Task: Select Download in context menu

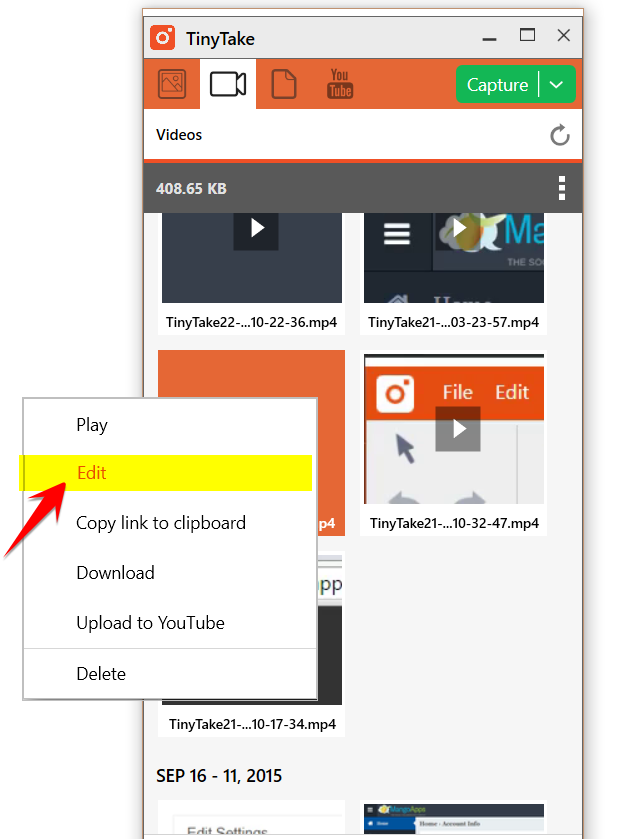Action: point(170,573)
